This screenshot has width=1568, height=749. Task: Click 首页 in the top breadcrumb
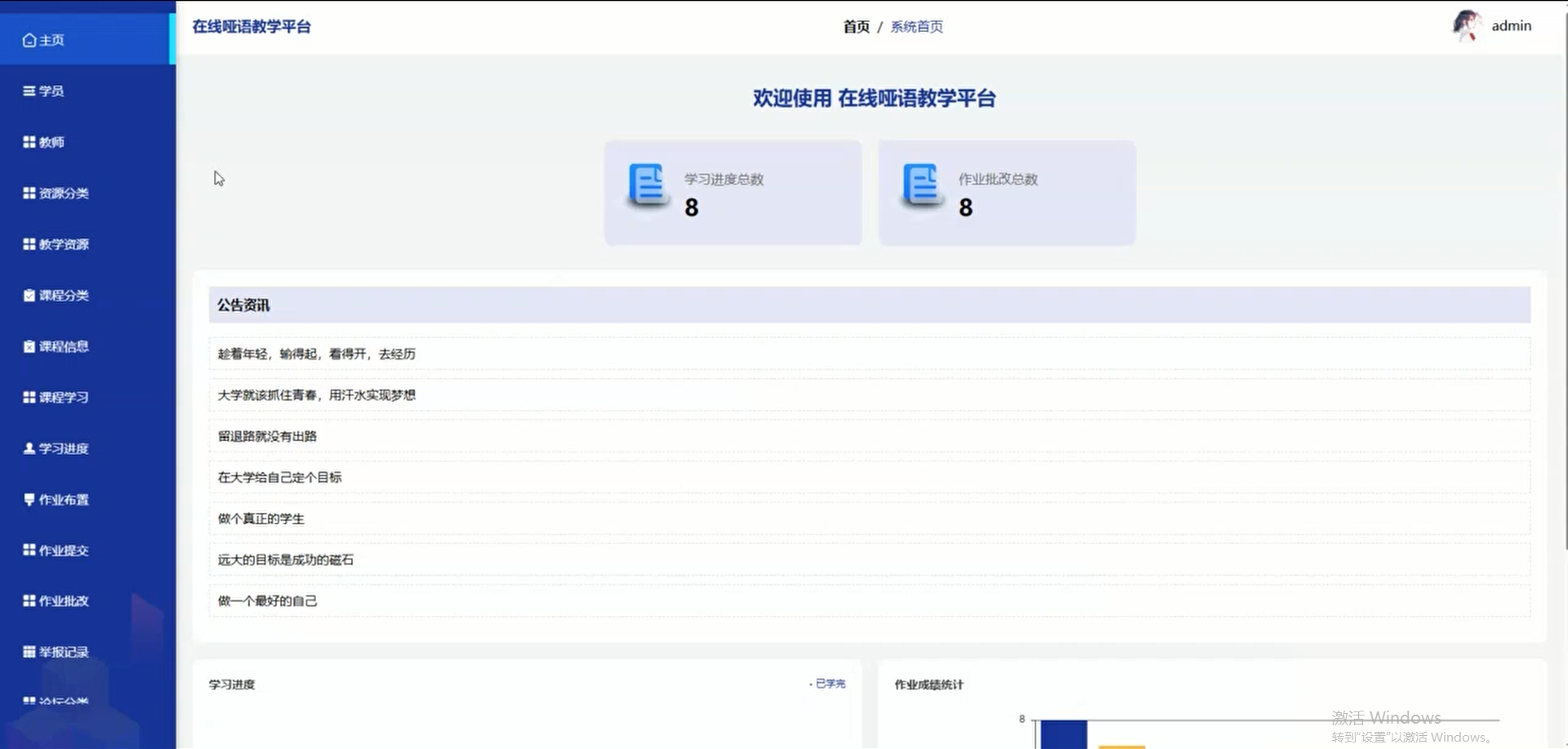pyautogui.click(x=855, y=27)
